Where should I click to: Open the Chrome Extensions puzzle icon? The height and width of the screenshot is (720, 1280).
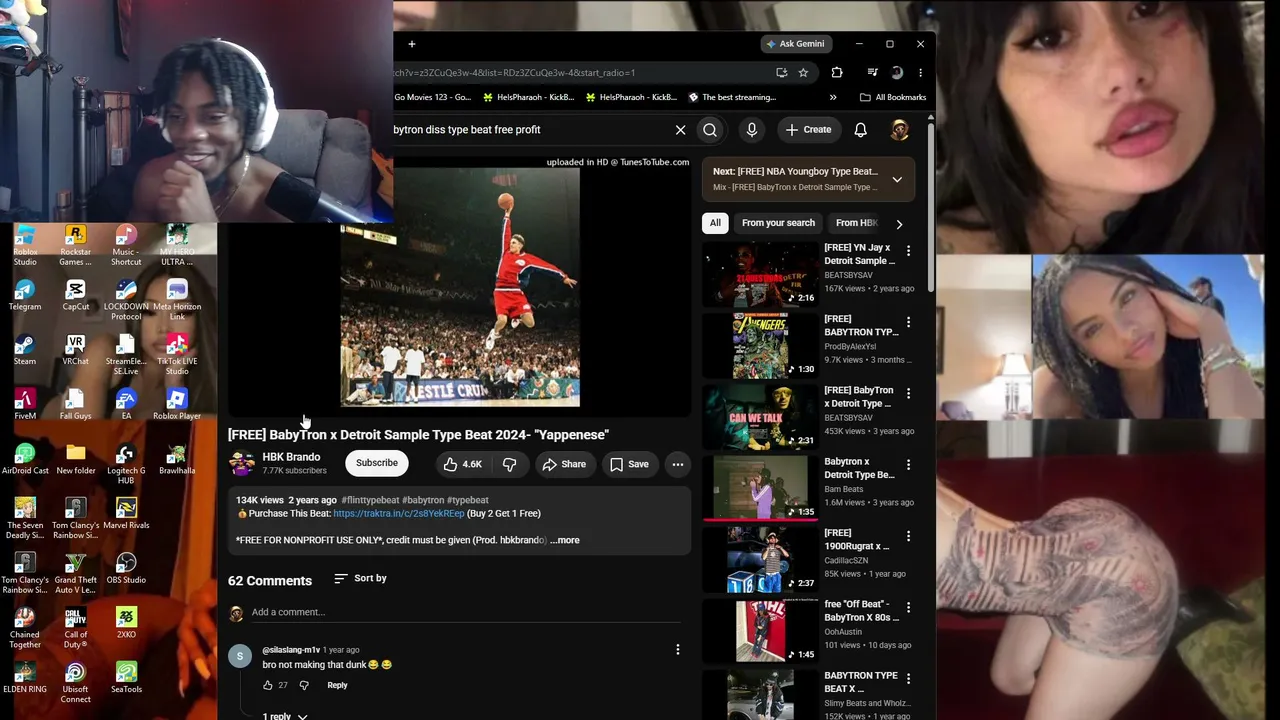837,73
